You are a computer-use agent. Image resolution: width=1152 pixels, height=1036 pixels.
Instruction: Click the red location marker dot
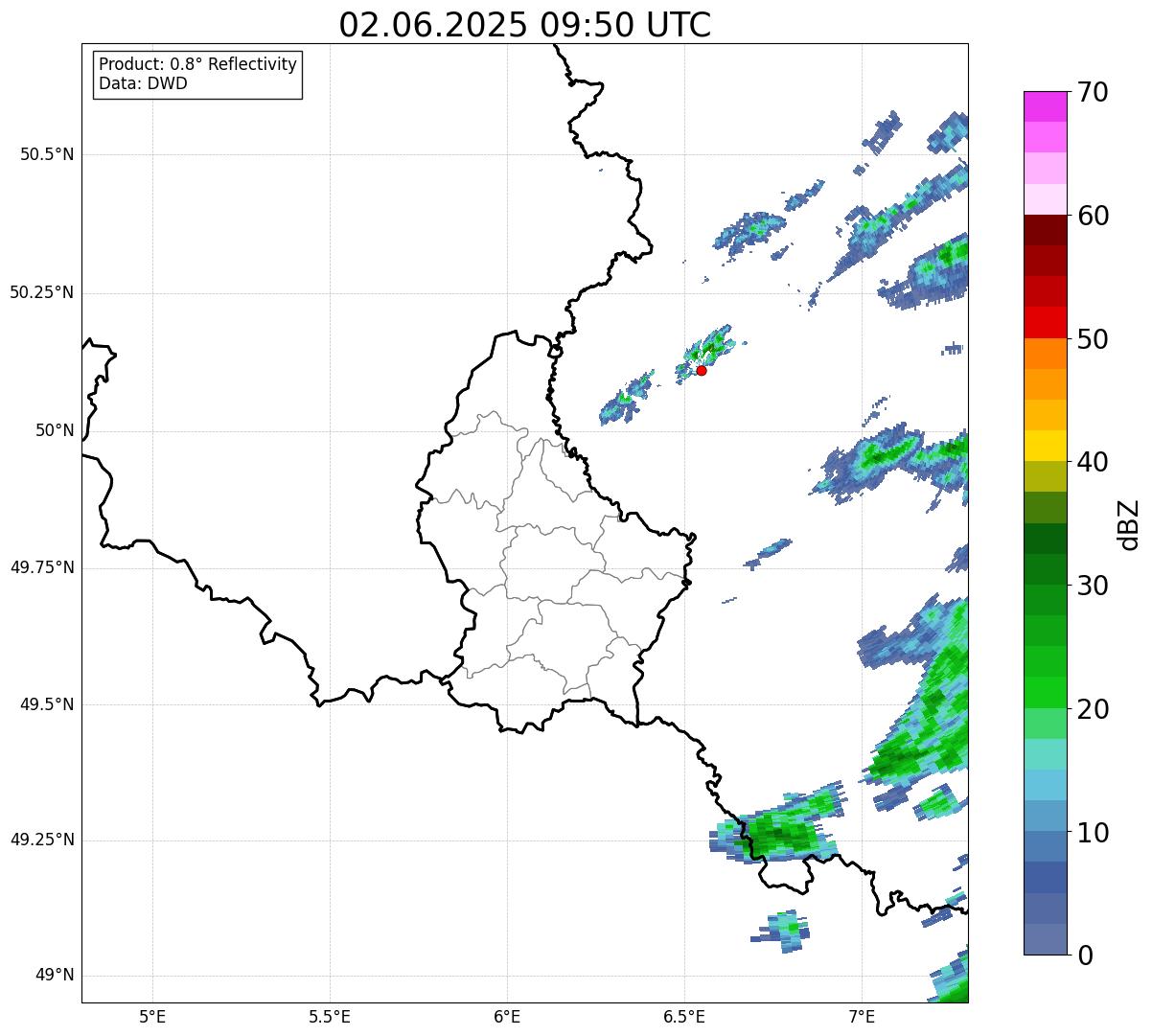tap(702, 370)
